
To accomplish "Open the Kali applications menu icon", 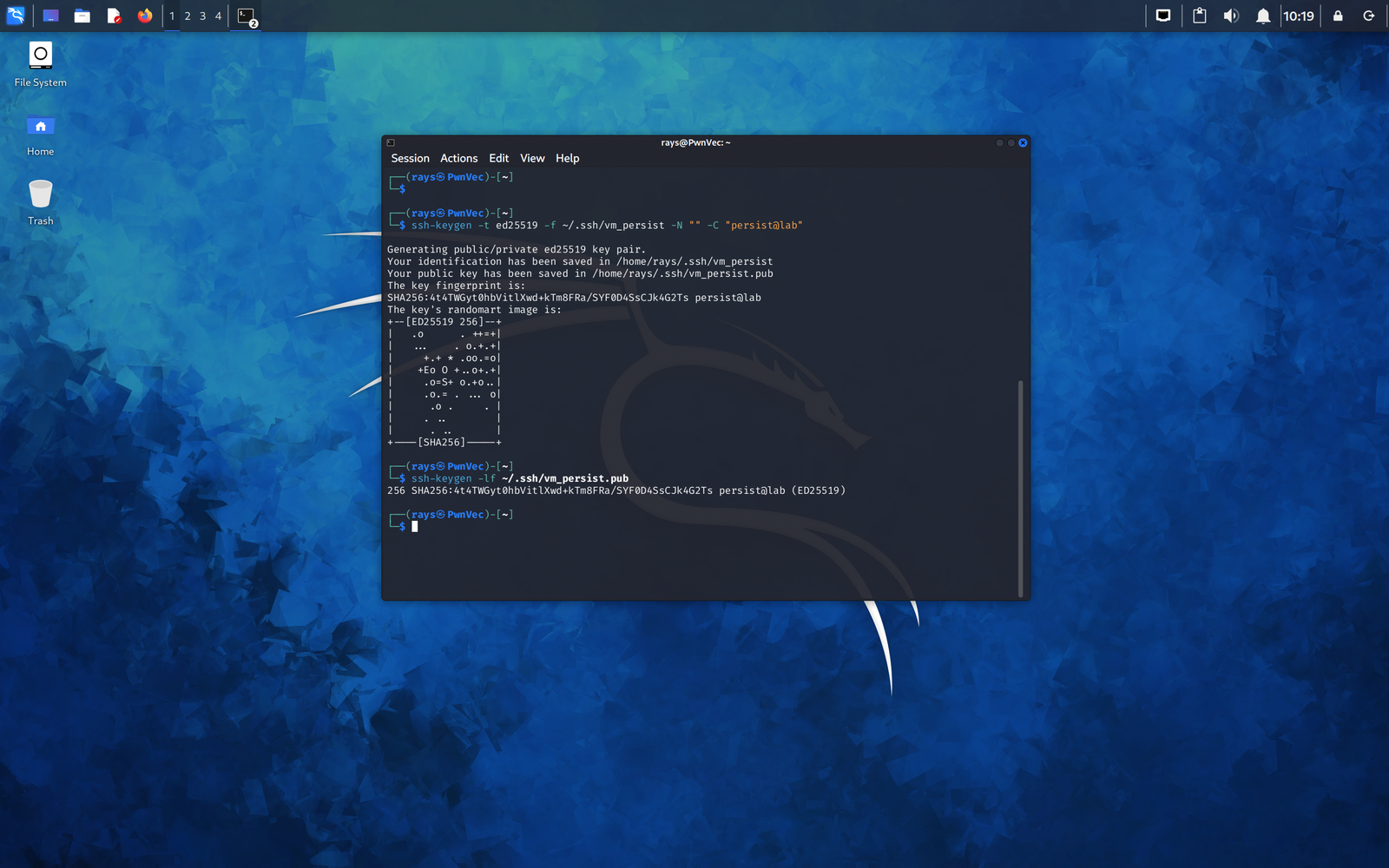I will pos(16,16).
